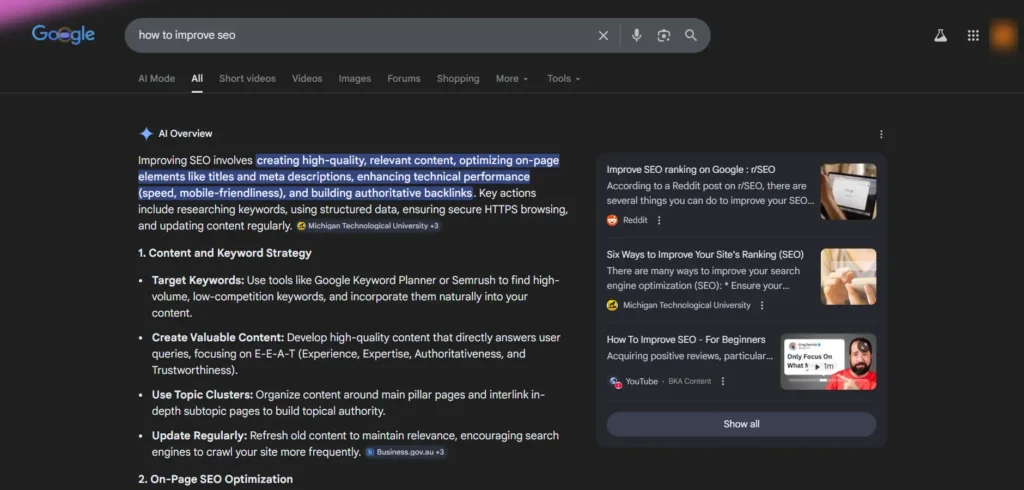Click the 'Use Topic Clusters:' bullet text

point(202,395)
